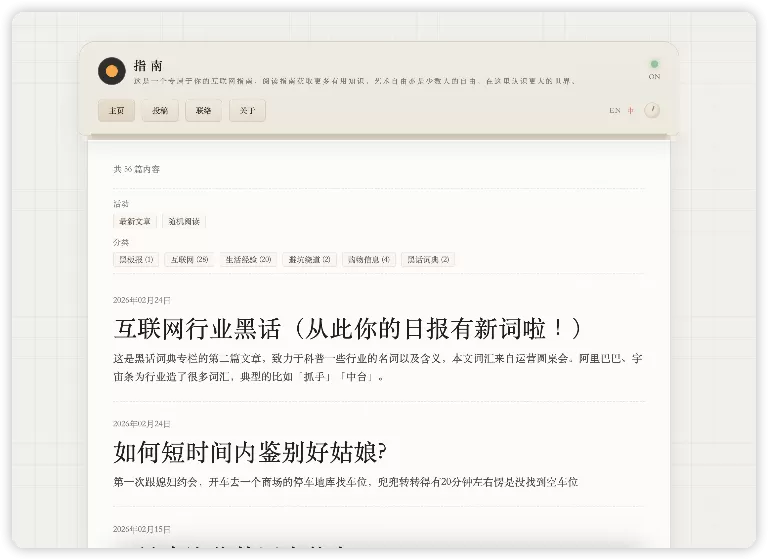Image resolution: width=768 pixels, height=560 pixels.
Task: Filter by 互联网 (28) category tag
Action: (x=189, y=260)
